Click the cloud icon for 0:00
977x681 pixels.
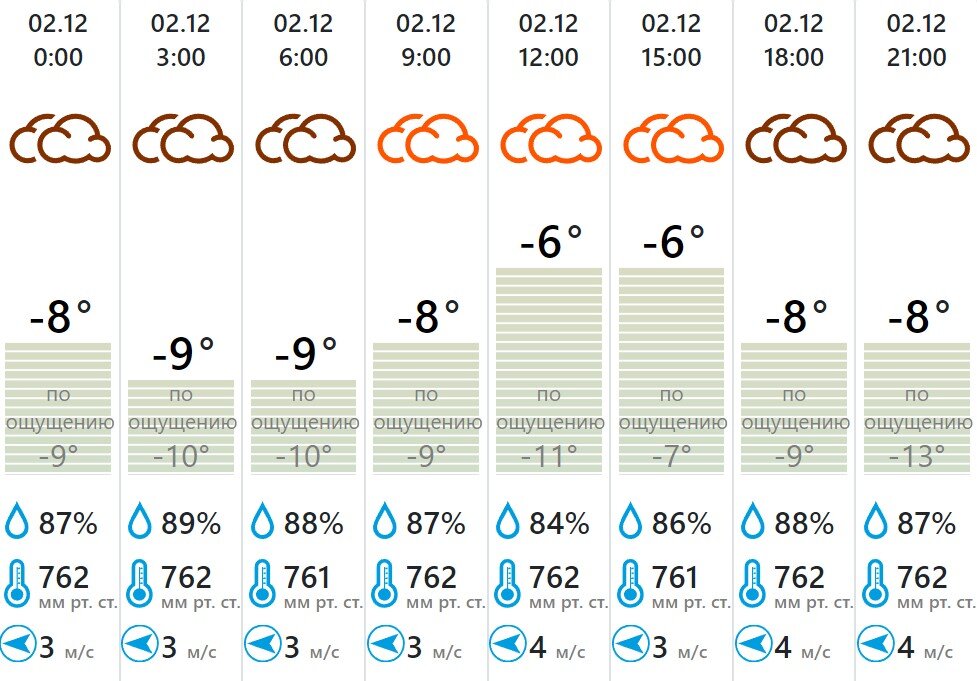[60, 138]
